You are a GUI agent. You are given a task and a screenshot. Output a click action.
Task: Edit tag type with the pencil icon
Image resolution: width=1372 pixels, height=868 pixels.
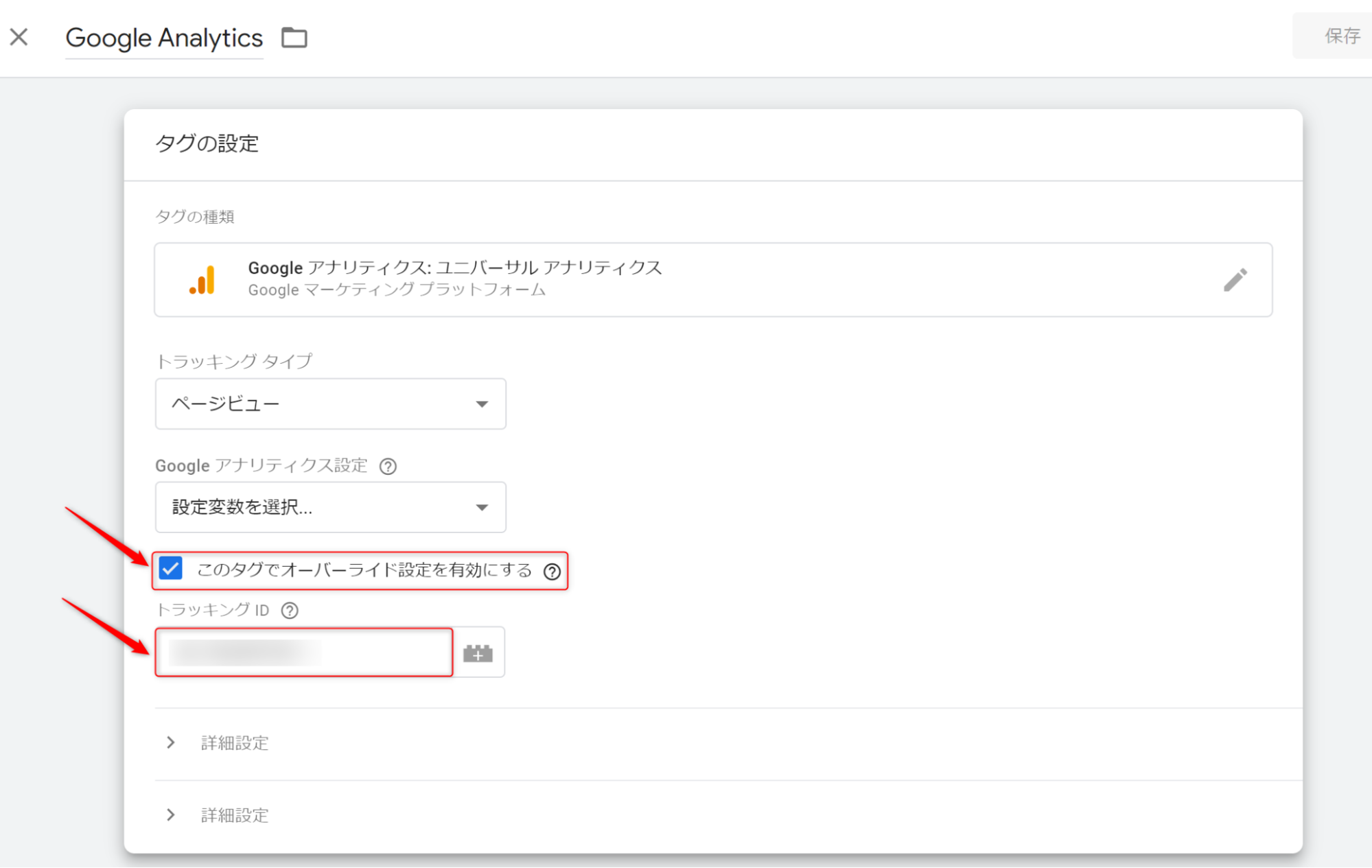(1235, 280)
